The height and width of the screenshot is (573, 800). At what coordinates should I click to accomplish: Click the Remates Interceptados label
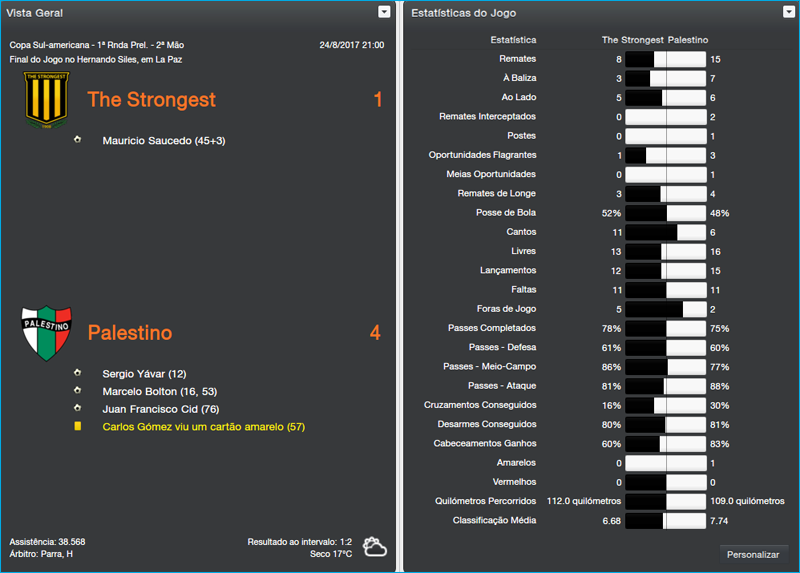tap(487, 116)
